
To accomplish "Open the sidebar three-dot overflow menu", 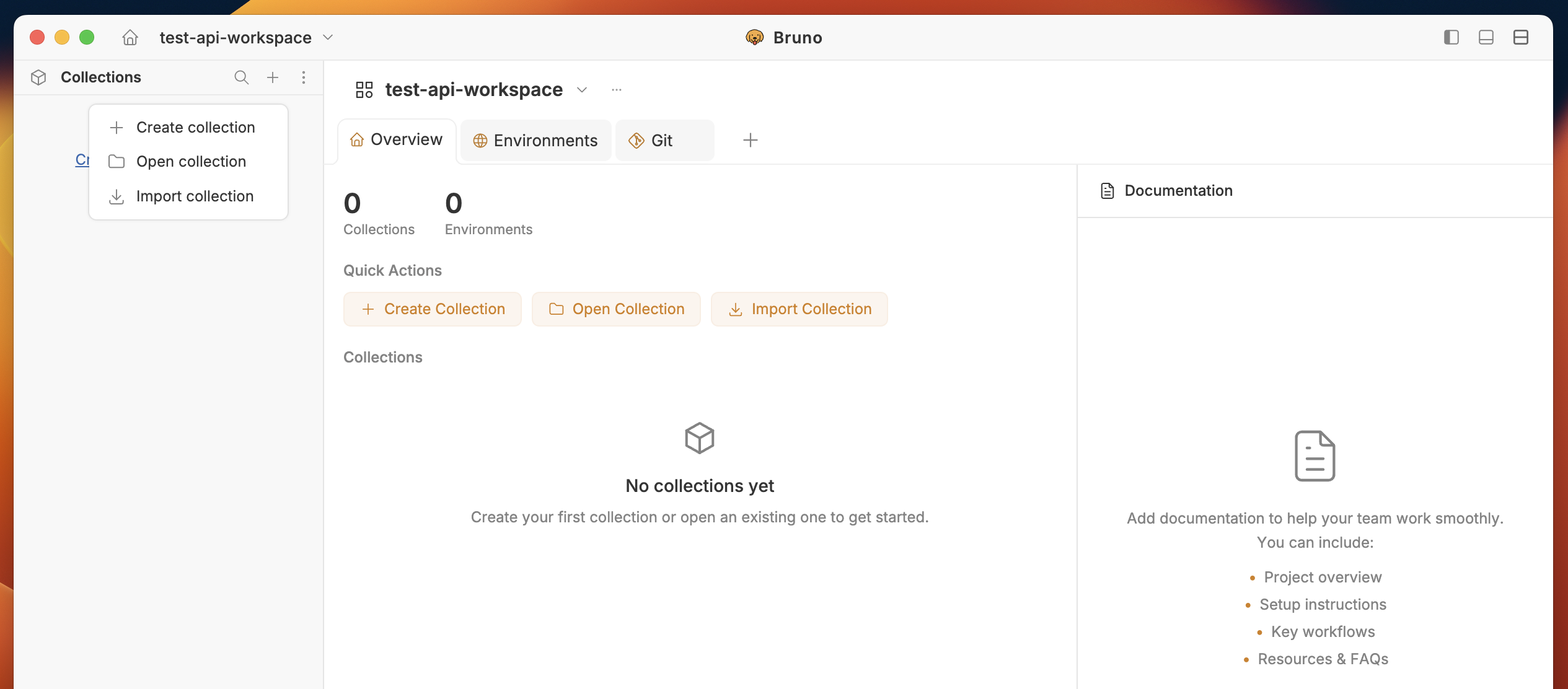I will pos(304,77).
